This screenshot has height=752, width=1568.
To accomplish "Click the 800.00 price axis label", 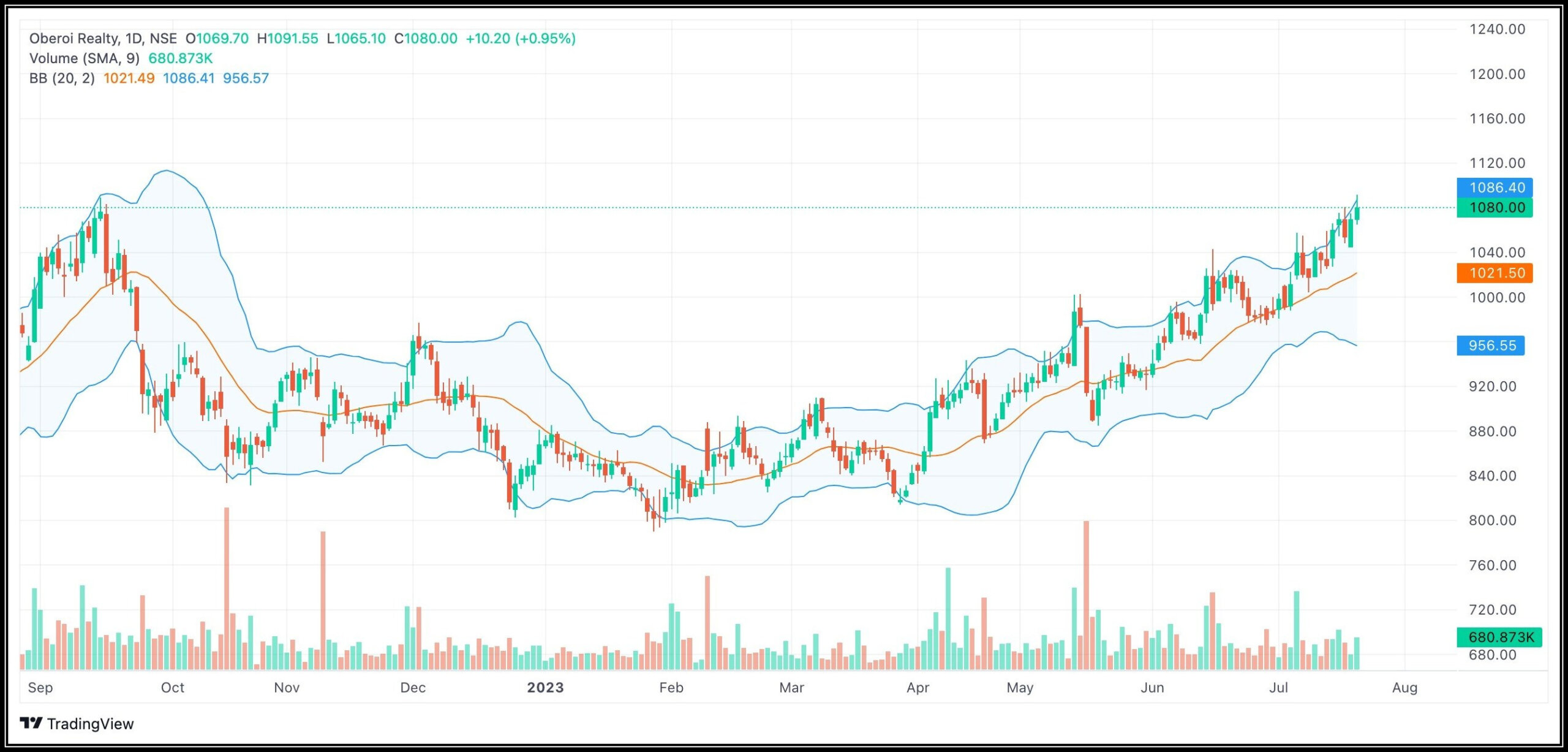I will (1493, 520).
